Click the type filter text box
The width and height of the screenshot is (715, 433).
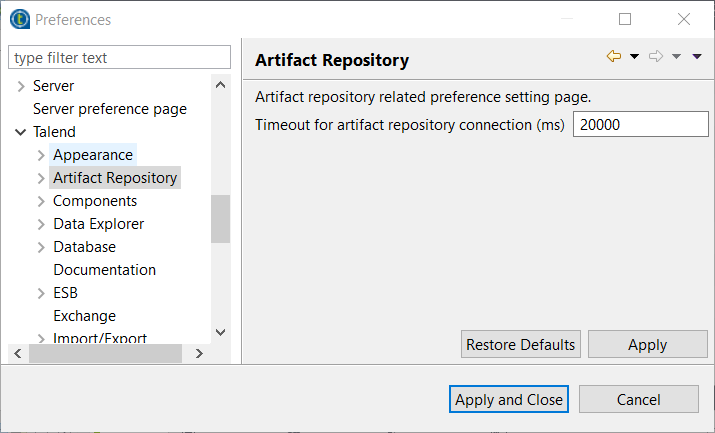(119, 58)
